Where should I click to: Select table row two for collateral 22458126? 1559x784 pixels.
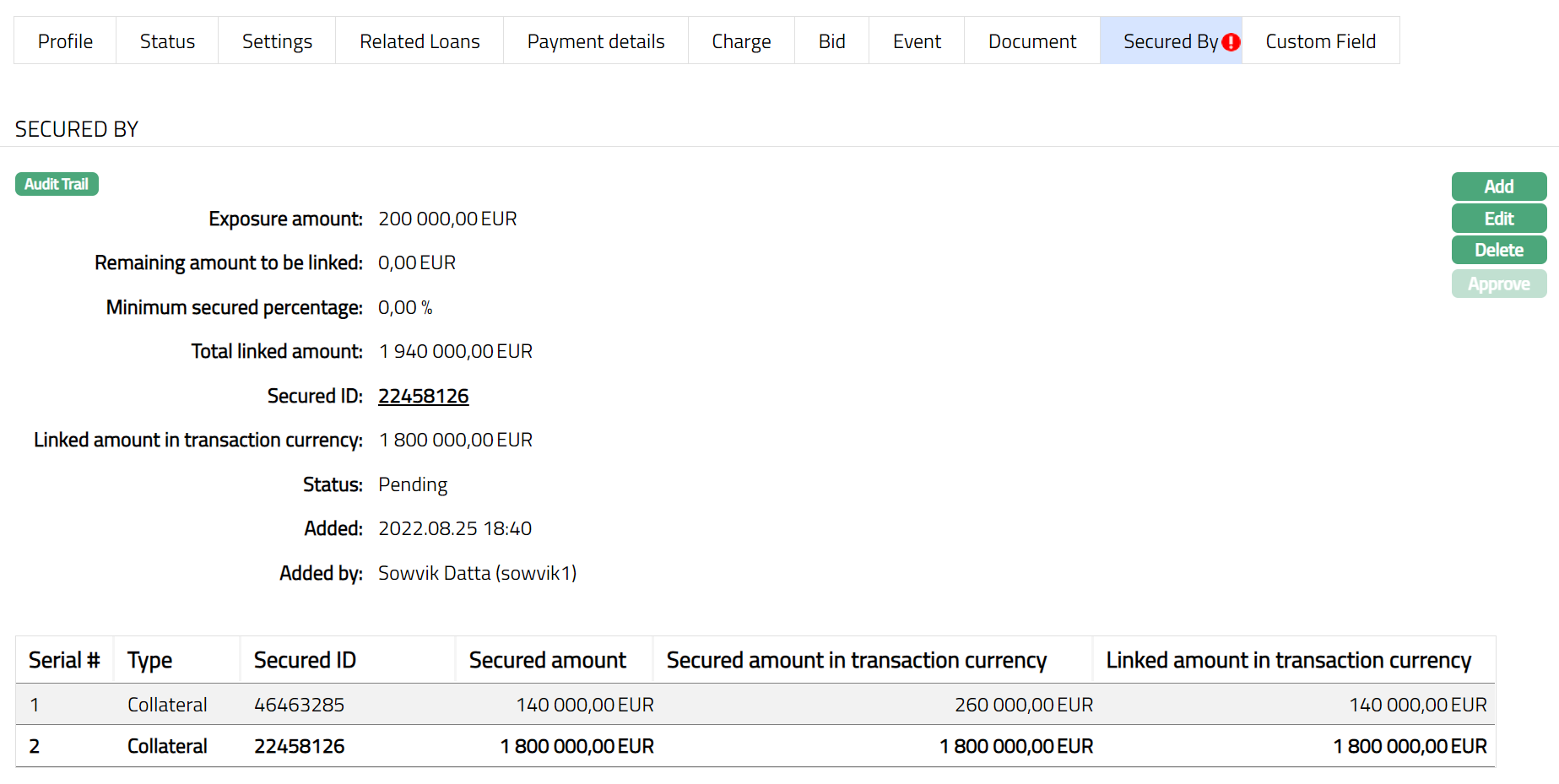[299, 746]
